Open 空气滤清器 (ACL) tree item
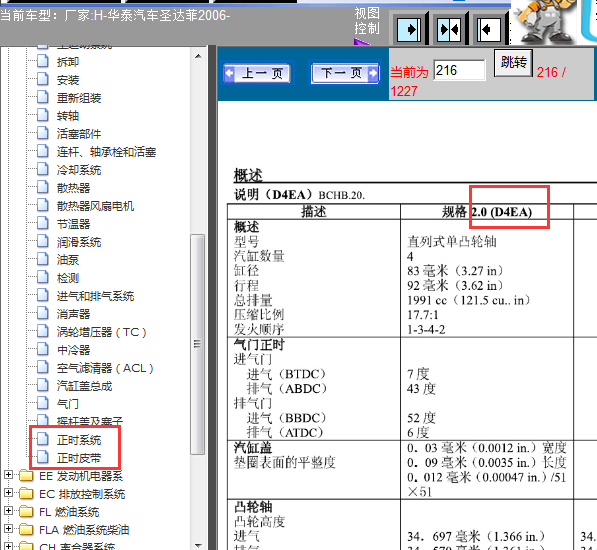Viewport: 597px width, 550px height. click(105, 368)
